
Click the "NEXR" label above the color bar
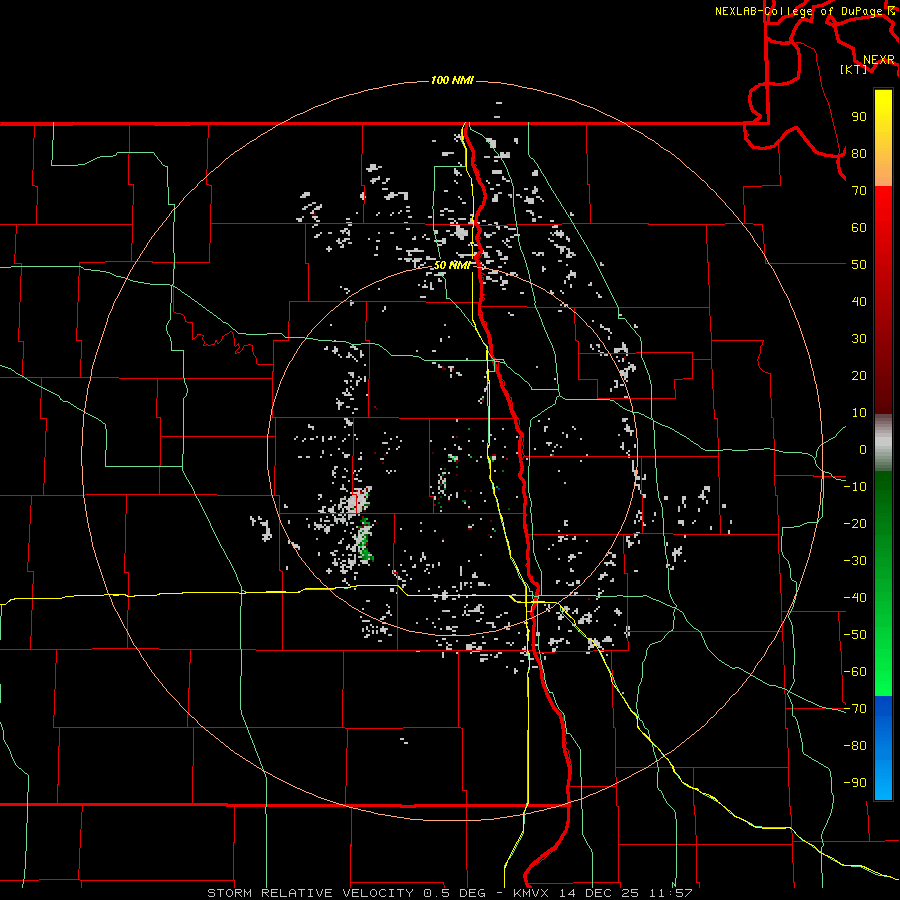(879, 60)
